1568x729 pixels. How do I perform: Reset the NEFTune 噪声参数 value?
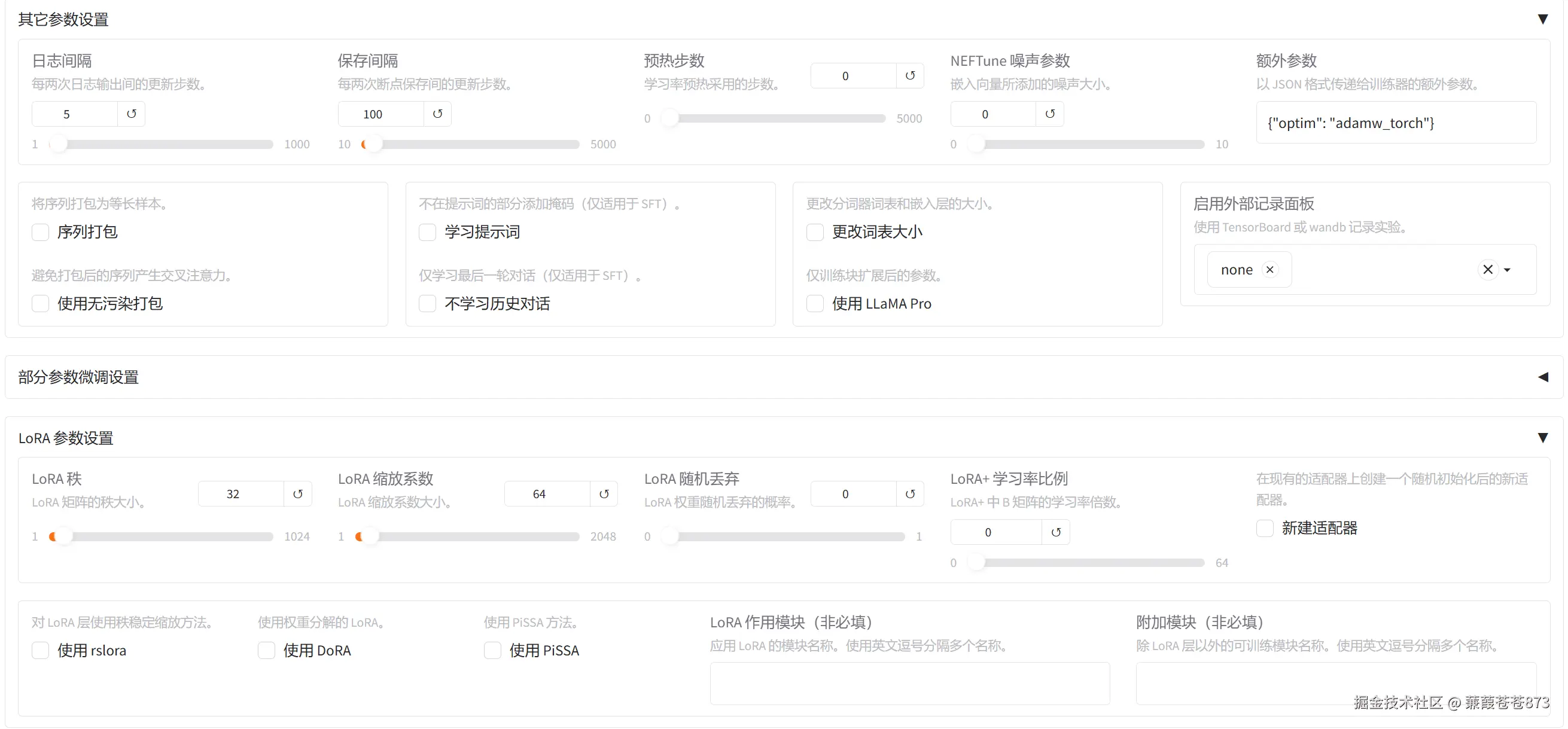1049,114
